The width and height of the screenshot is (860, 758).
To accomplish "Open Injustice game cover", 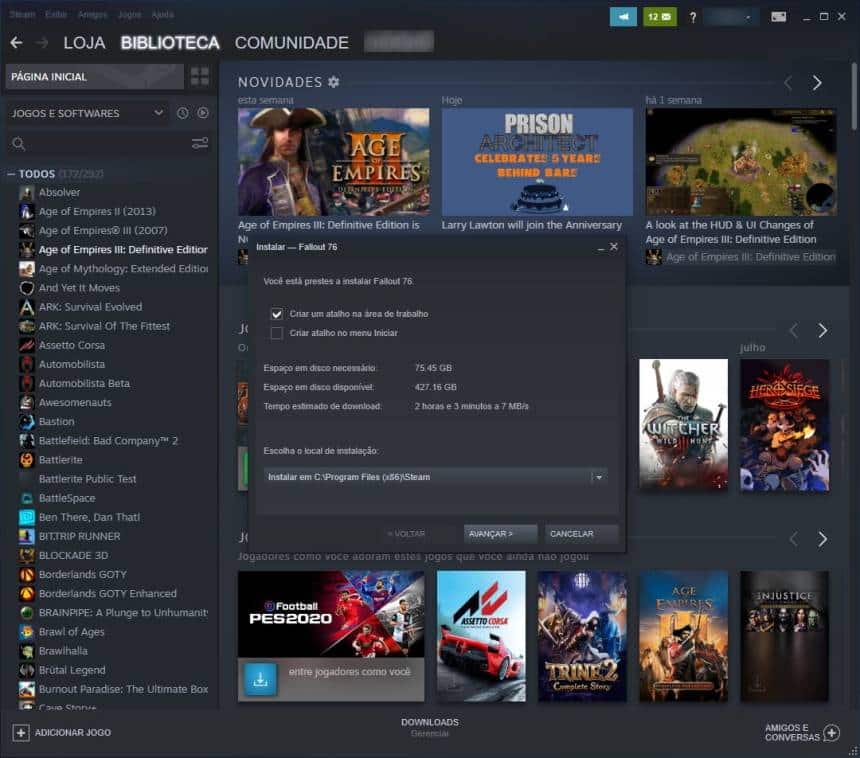I will click(784, 636).
